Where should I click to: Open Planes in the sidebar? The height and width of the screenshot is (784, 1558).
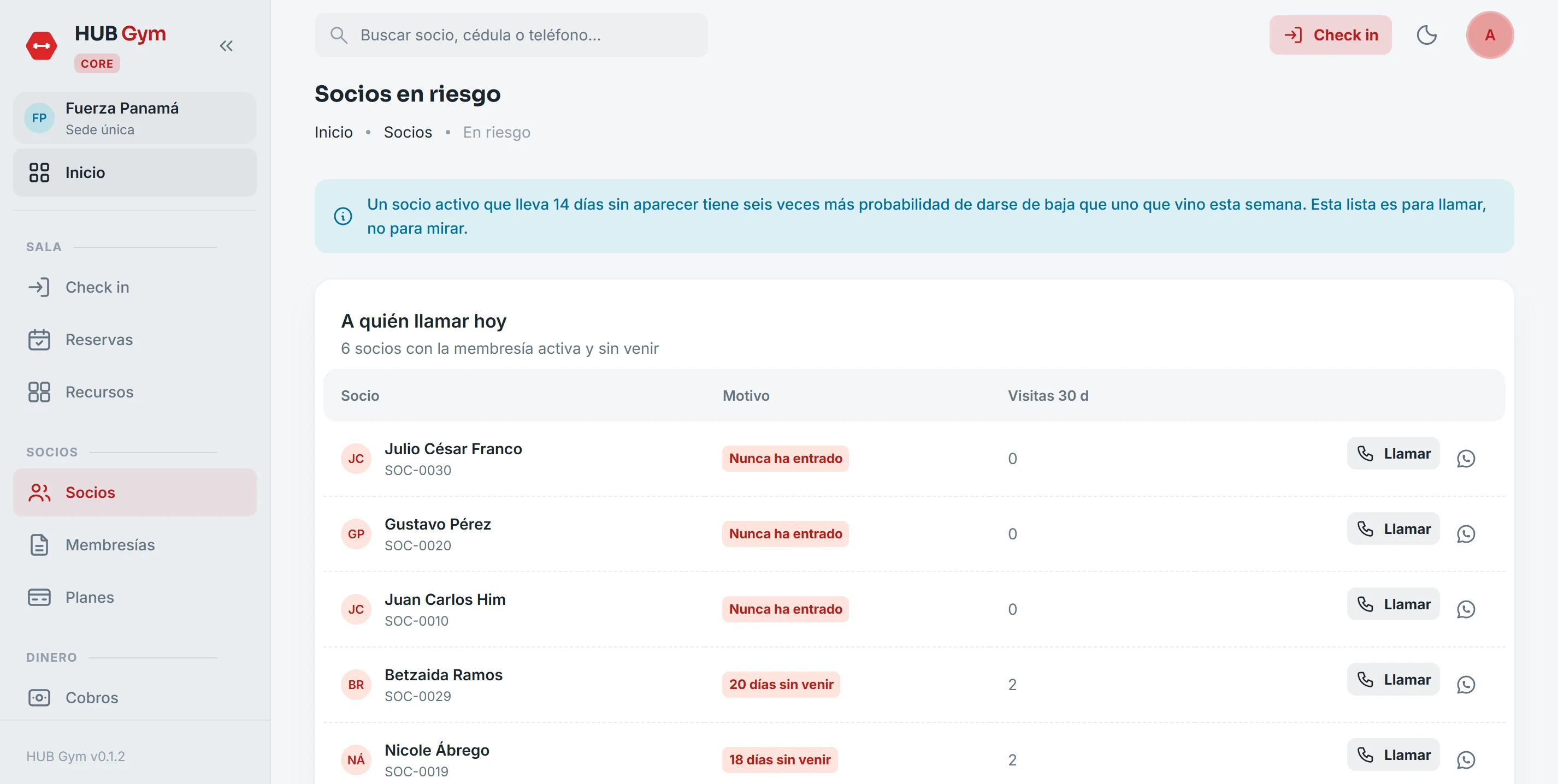coord(135,597)
